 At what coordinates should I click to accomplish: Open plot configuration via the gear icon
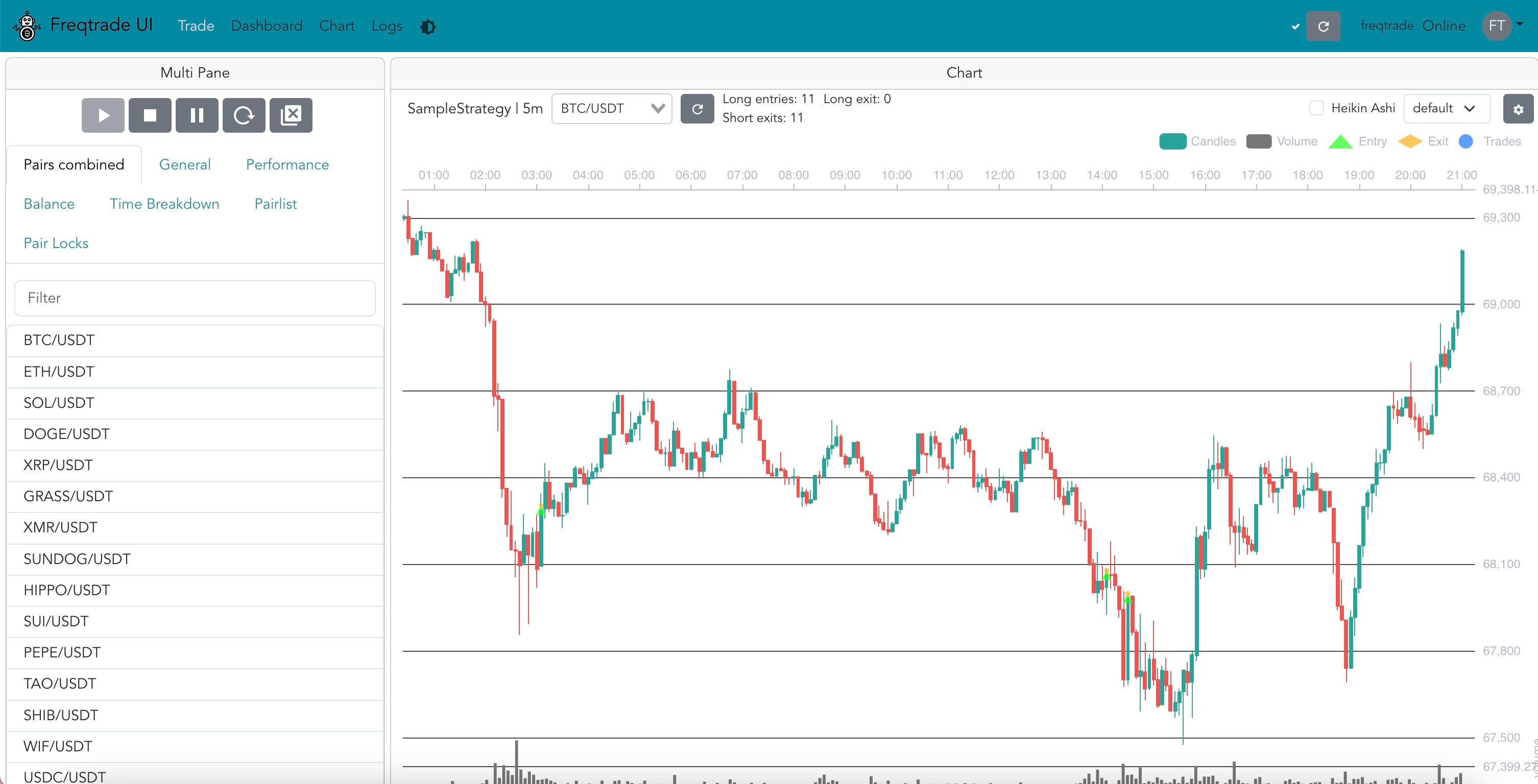coord(1517,109)
